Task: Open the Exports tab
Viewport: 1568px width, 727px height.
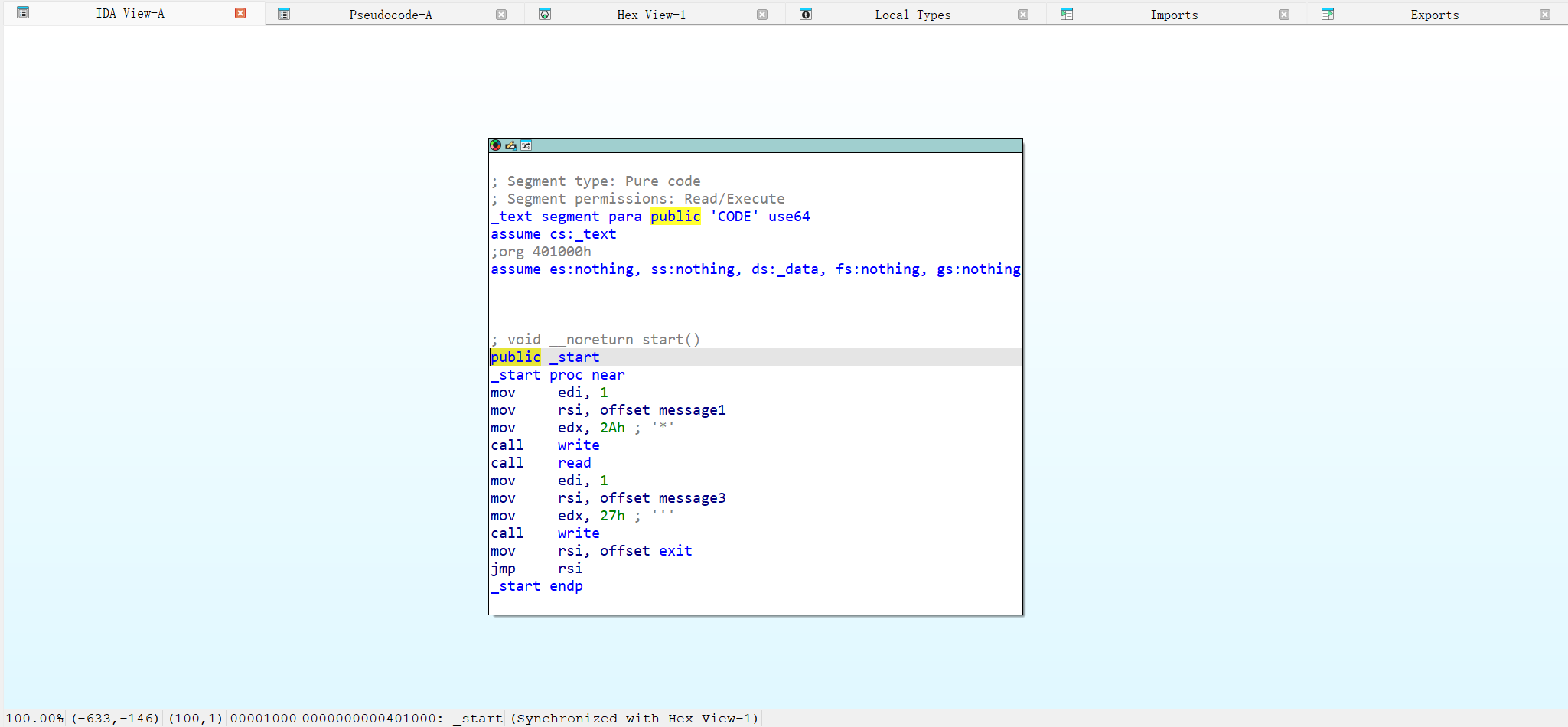Action: pos(1435,15)
